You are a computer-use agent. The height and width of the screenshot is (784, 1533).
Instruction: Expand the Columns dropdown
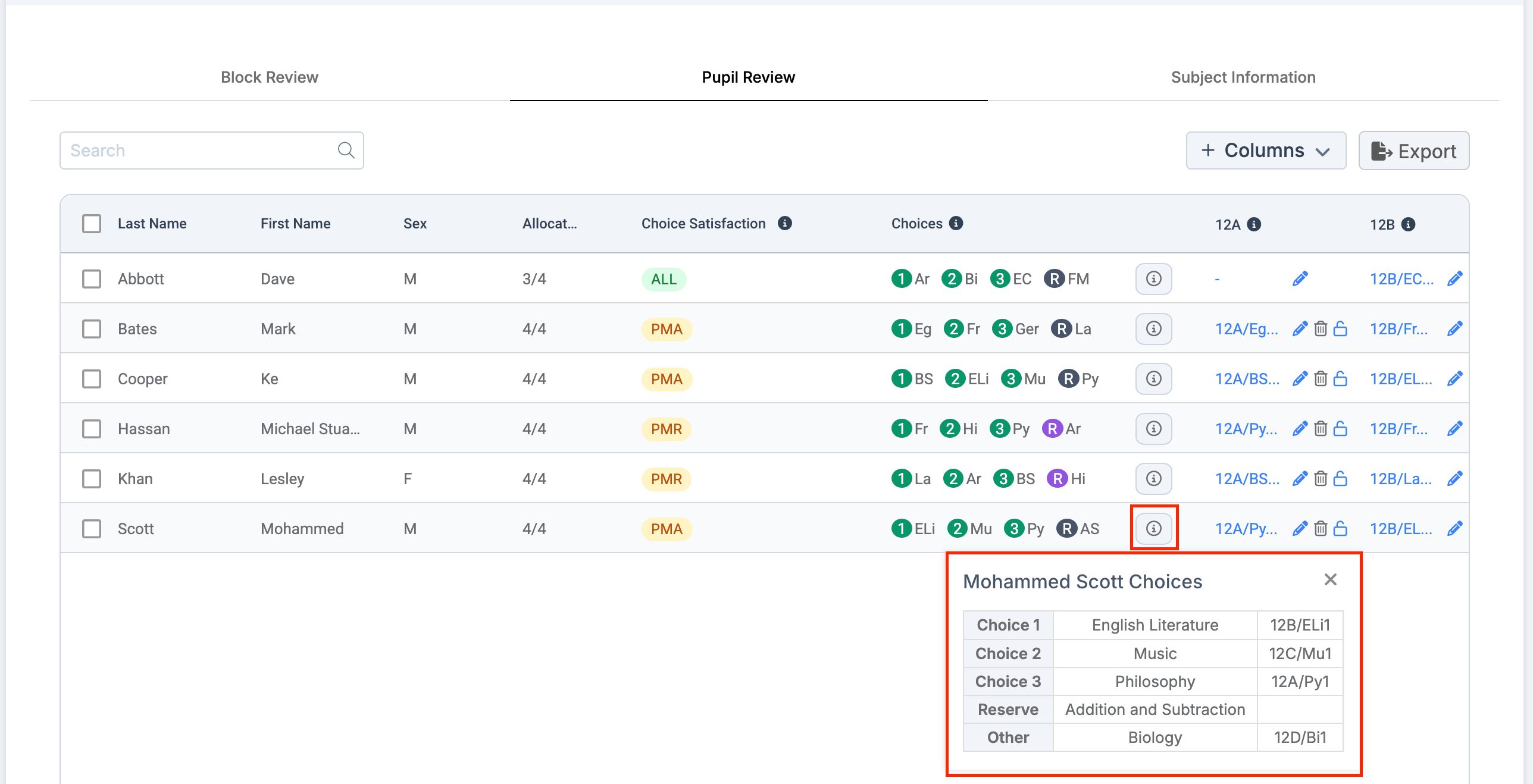1266,150
